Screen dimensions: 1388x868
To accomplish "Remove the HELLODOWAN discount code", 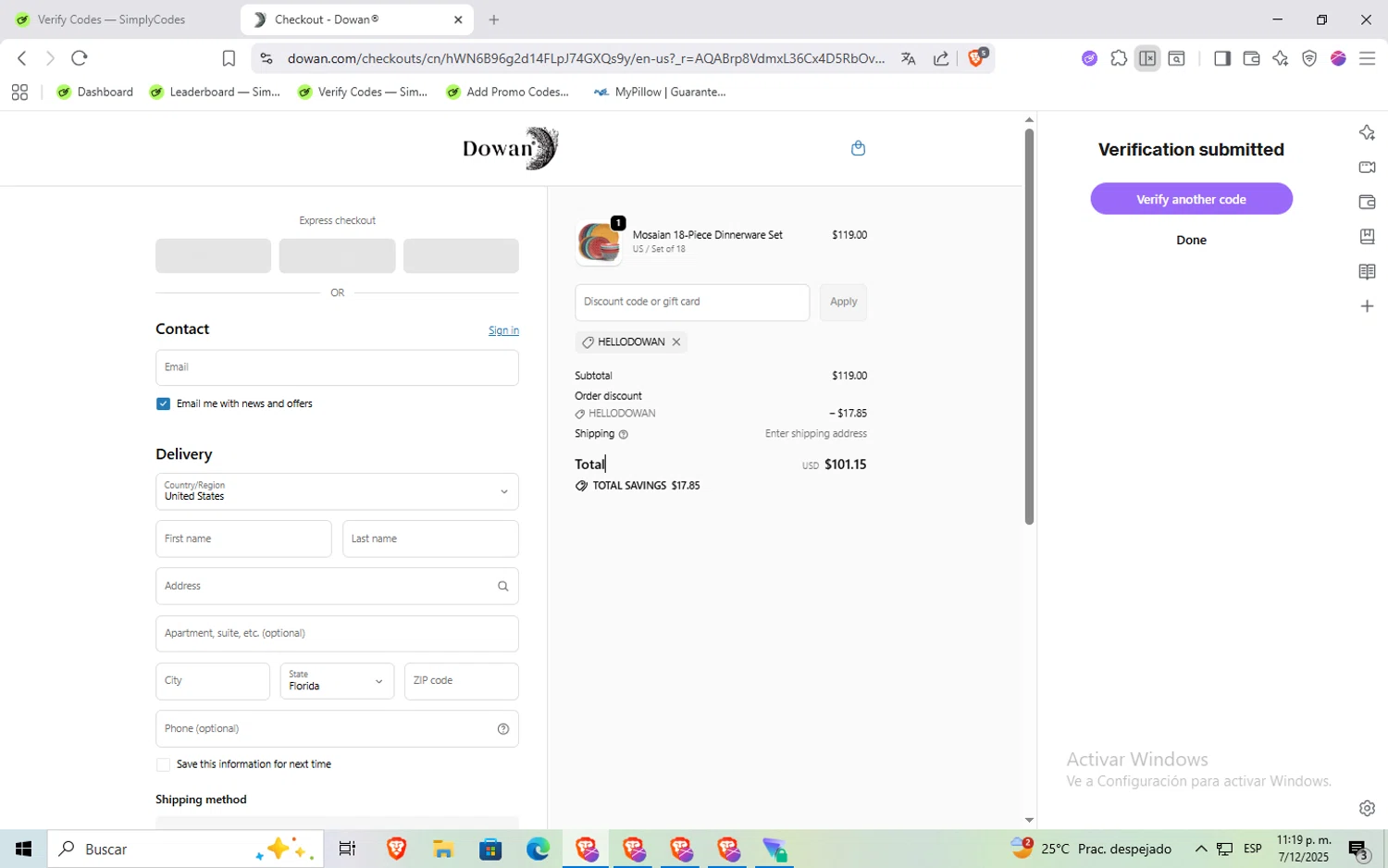I will click(676, 342).
